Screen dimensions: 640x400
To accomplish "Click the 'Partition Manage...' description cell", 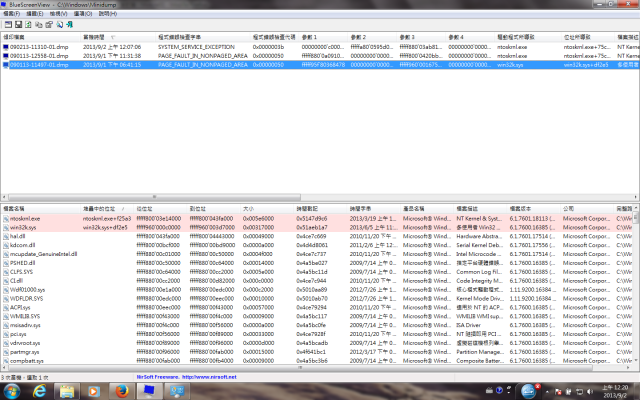I will 480,352.
